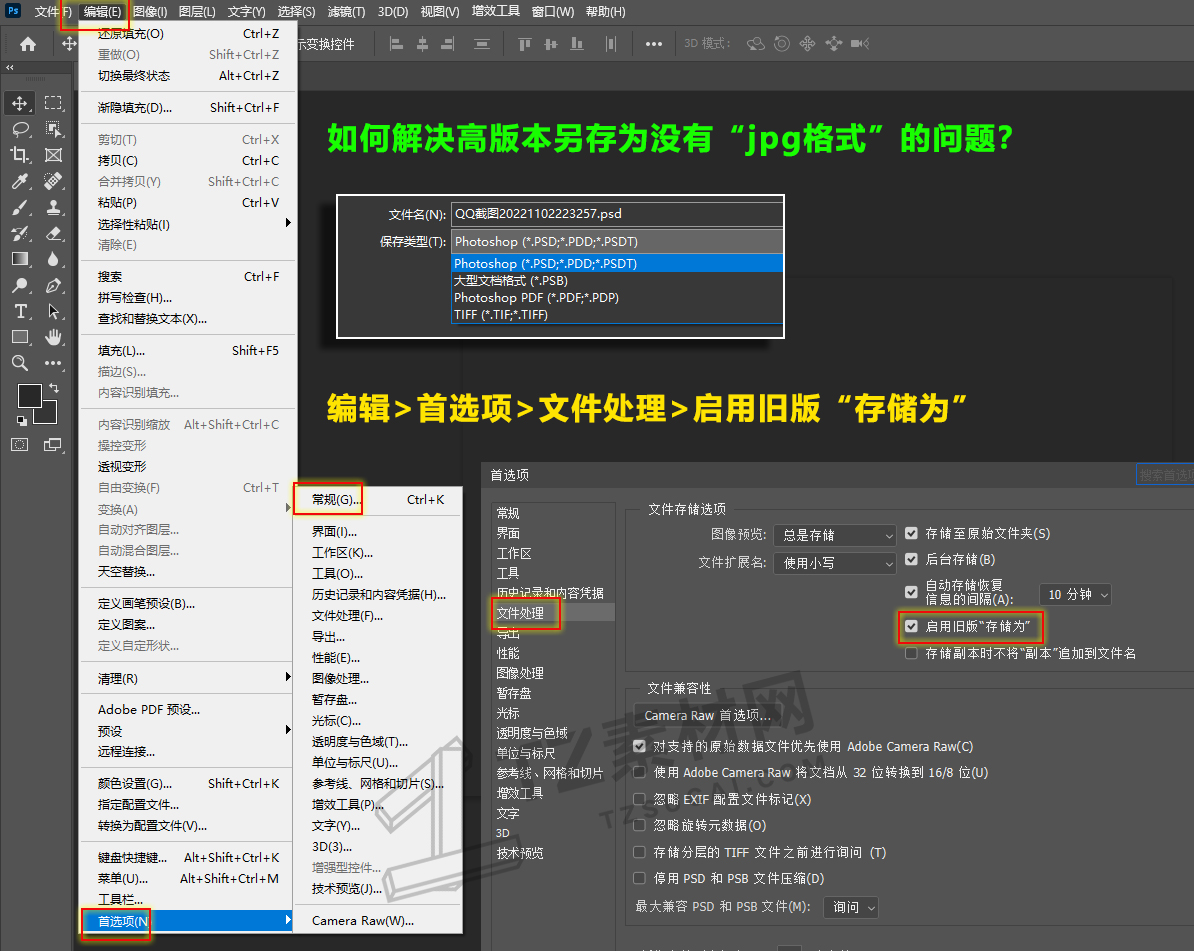Open the Edit Toolbar three-dots icon
Screen dimensions: 1194x951
pyautogui.click(x=53, y=362)
